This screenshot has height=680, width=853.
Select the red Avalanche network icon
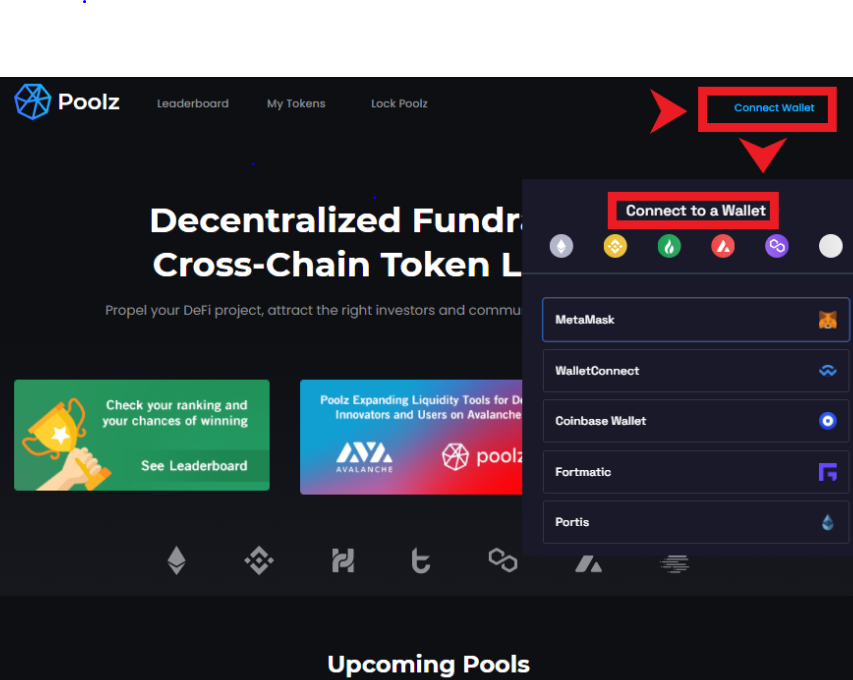723,246
